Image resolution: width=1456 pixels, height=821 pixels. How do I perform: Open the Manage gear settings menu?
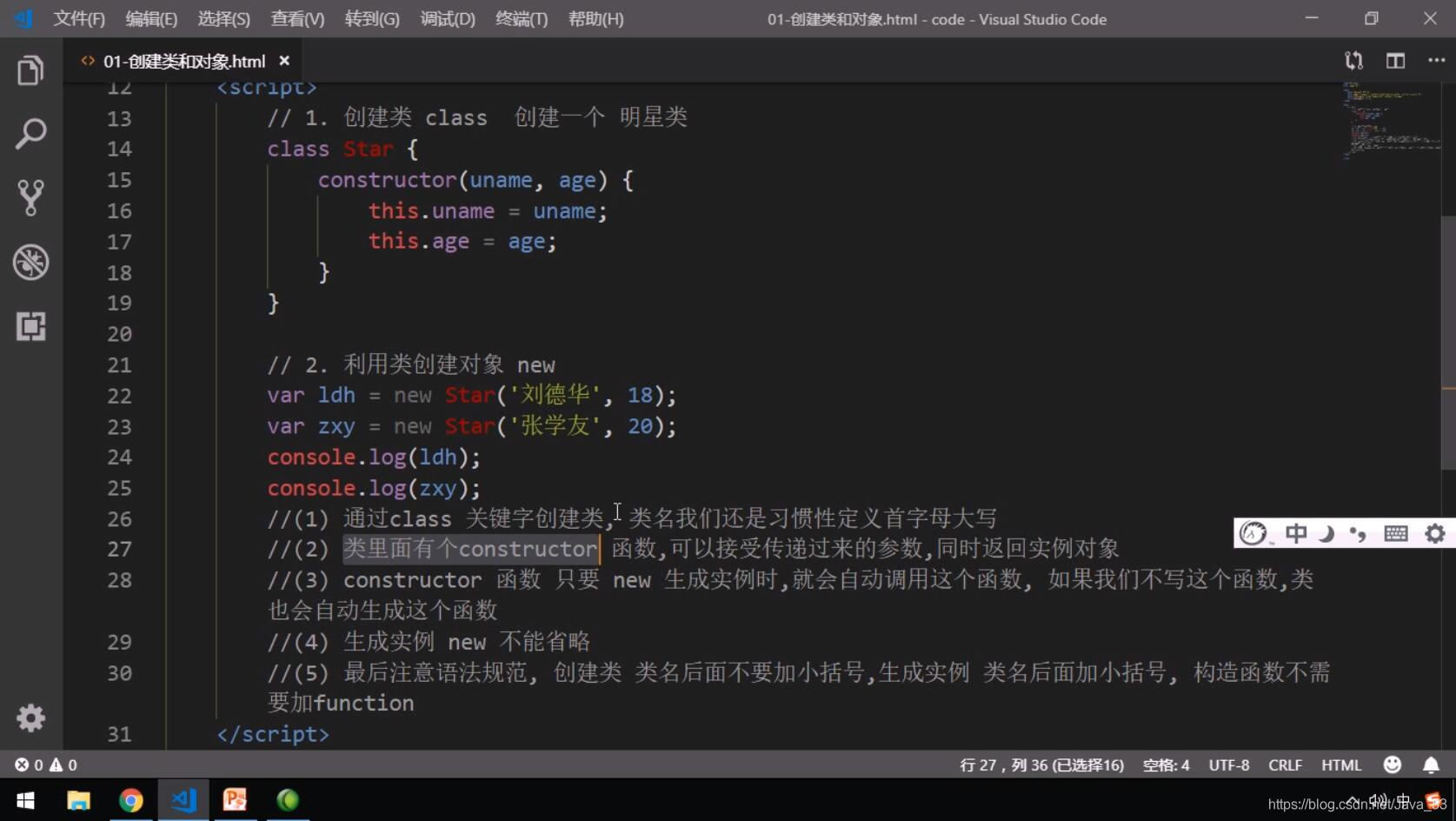[x=30, y=718]
